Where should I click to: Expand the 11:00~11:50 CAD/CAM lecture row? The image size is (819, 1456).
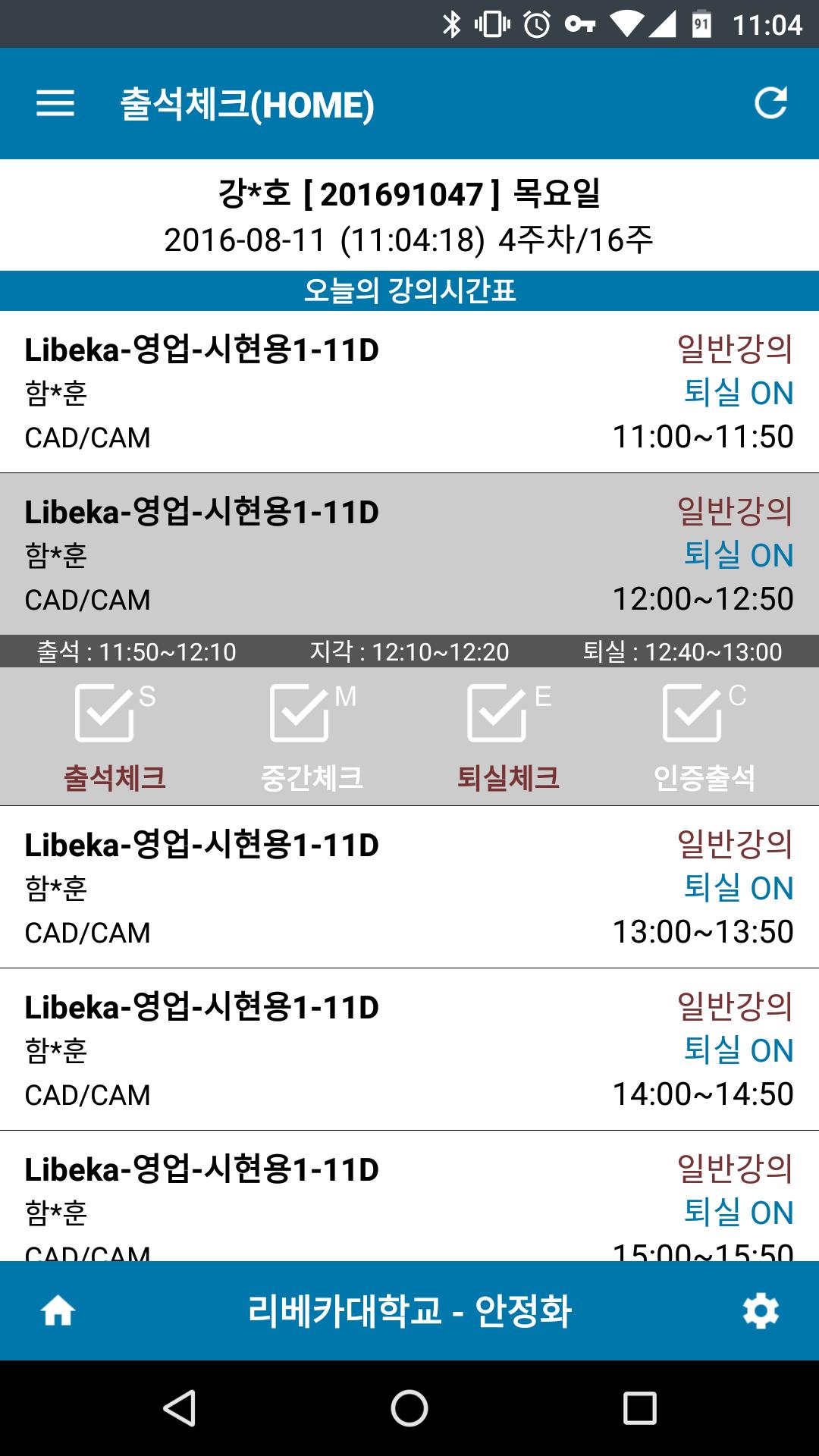(x=409, y=392)
